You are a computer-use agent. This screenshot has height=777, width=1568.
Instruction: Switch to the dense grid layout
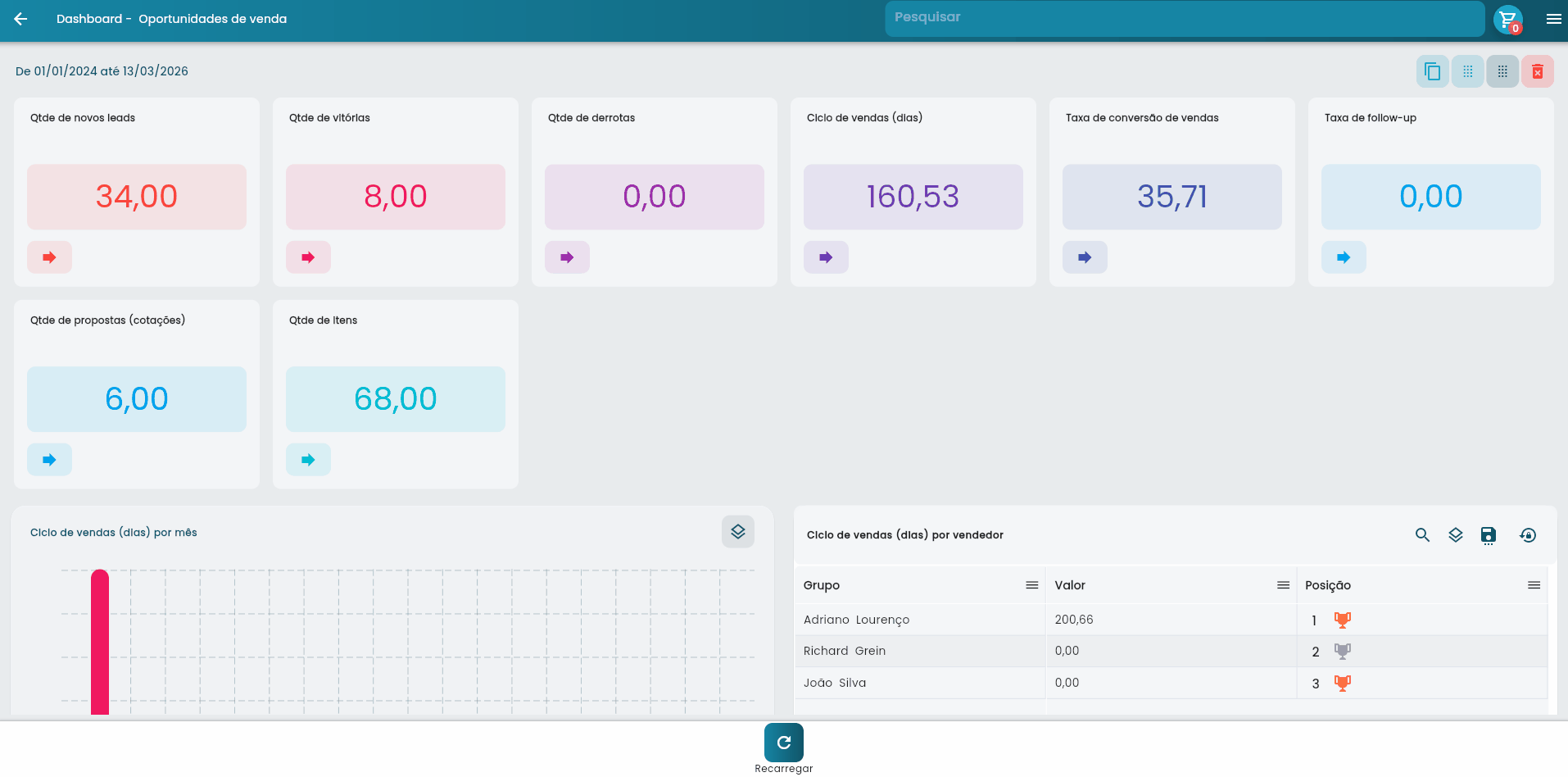[1502, 71]
